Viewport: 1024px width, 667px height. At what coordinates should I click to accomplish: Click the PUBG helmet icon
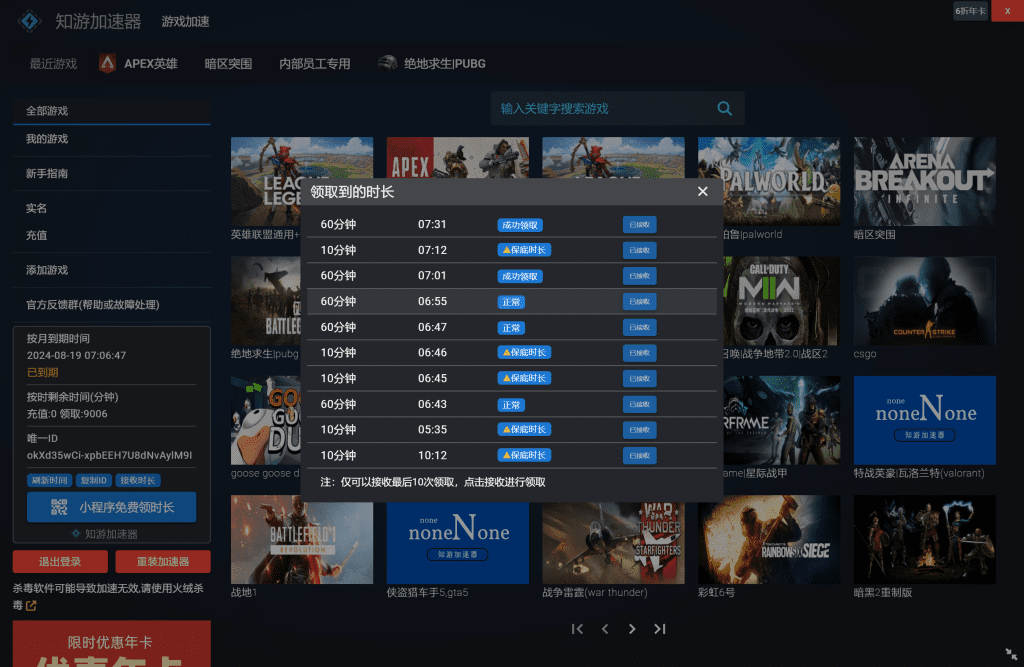387,63
